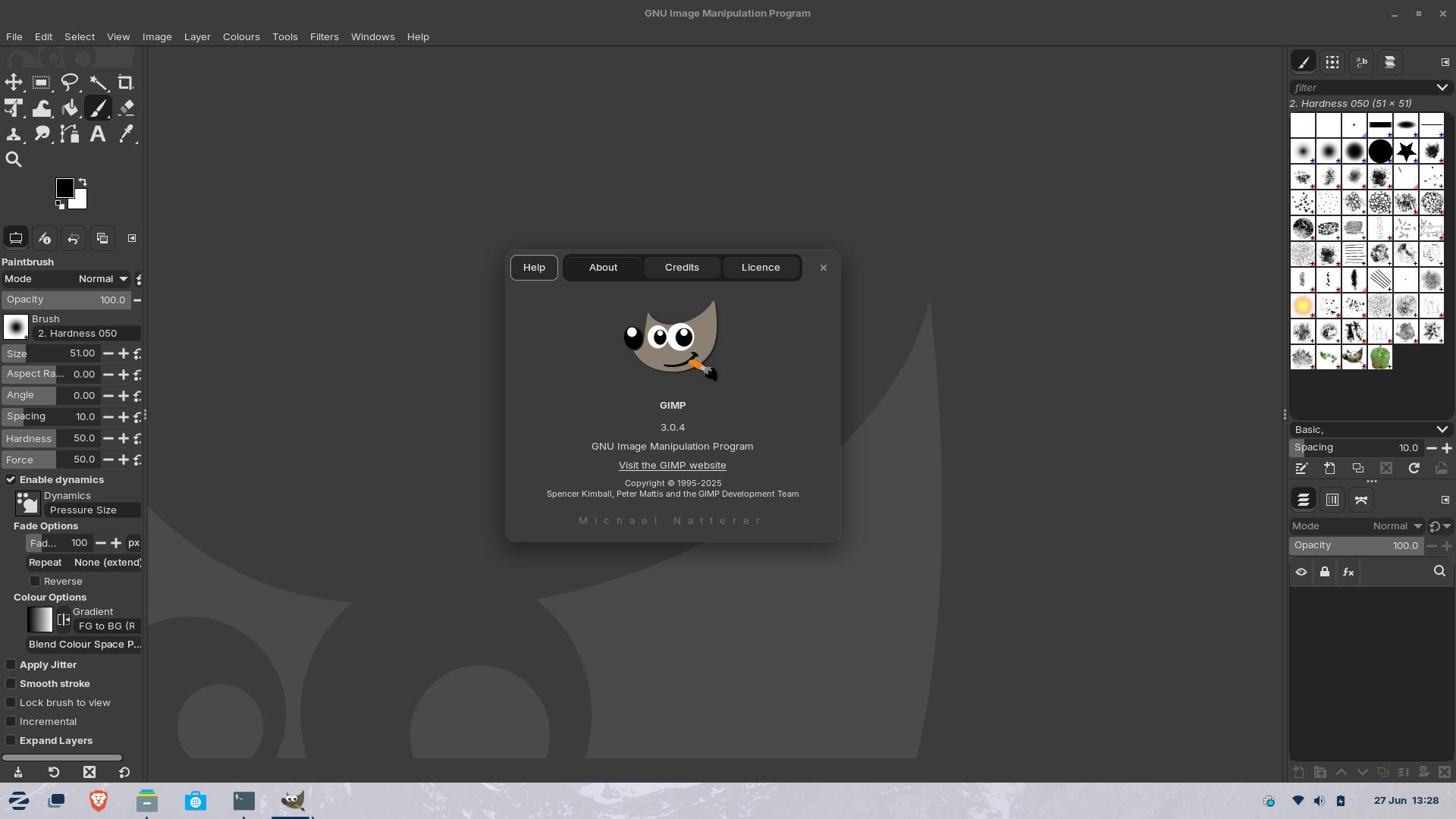Open the Images tab in toolbox dock

pos(102,238)
